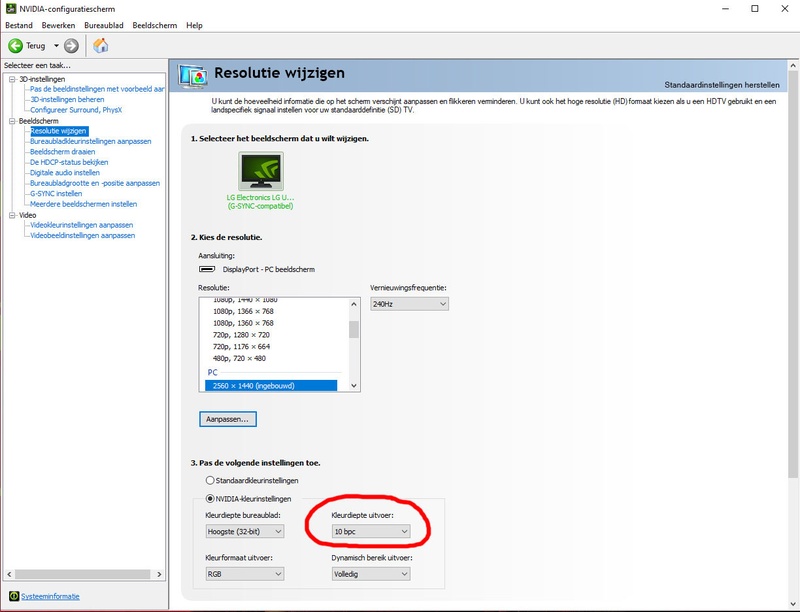The height and width of the screenshot is (612, 800).
Task: Minimize the NVIDIA-configuratiescherm window
Action: pyautogui.click(x=726, y=9)
